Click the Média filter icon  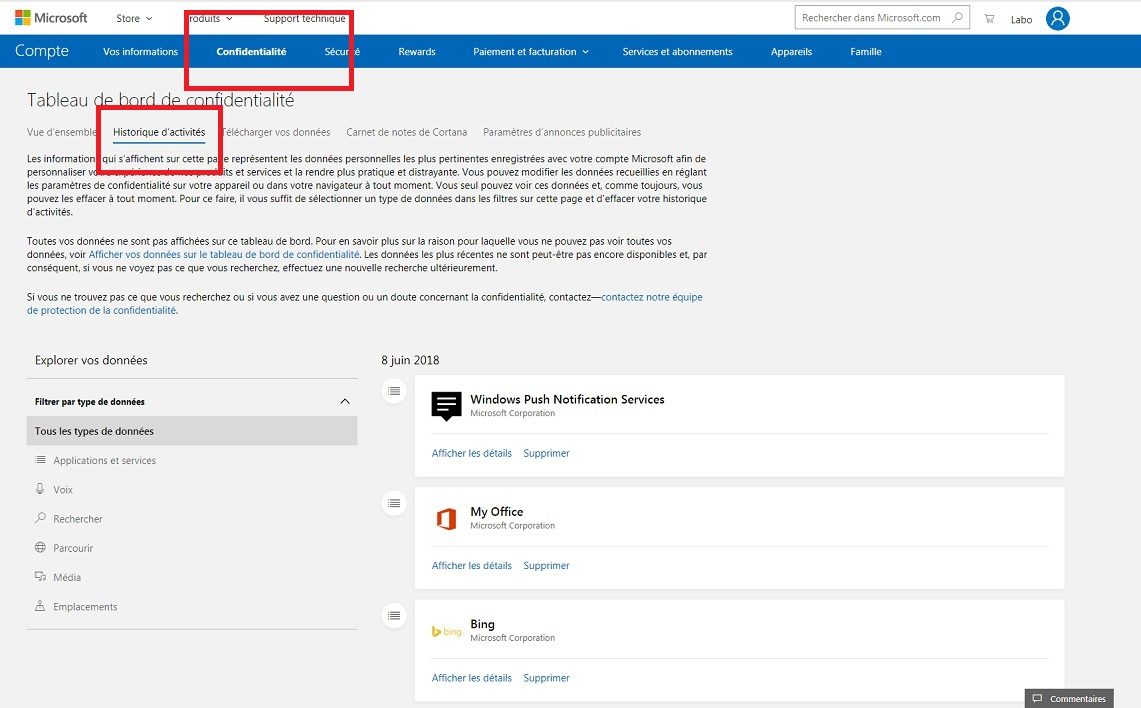tap(40, 576)
